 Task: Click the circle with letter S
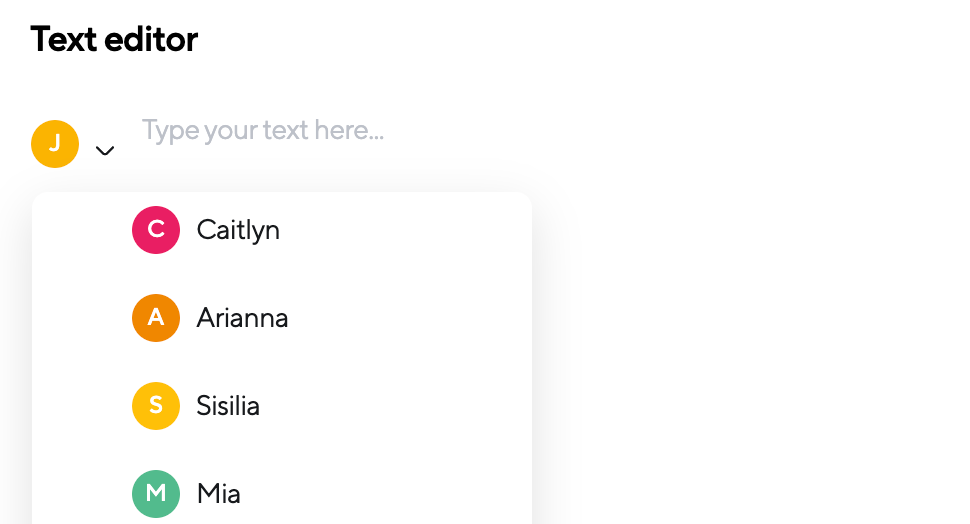point(156,406)
